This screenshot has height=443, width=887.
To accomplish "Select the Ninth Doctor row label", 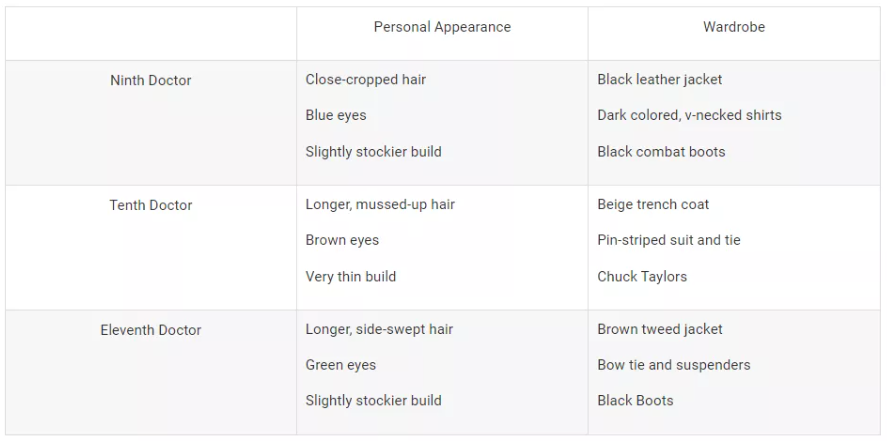I will [150, 80].
